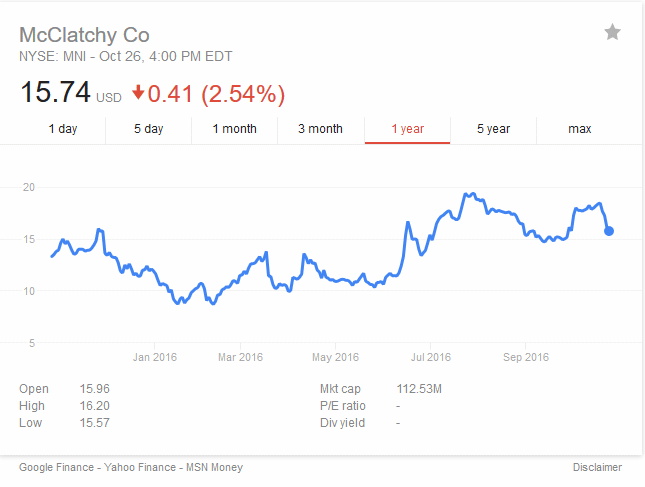The height and width of the screenshot is (487, 645).
Task: Open the Google Finance link
Action: [x=56, y=467]
